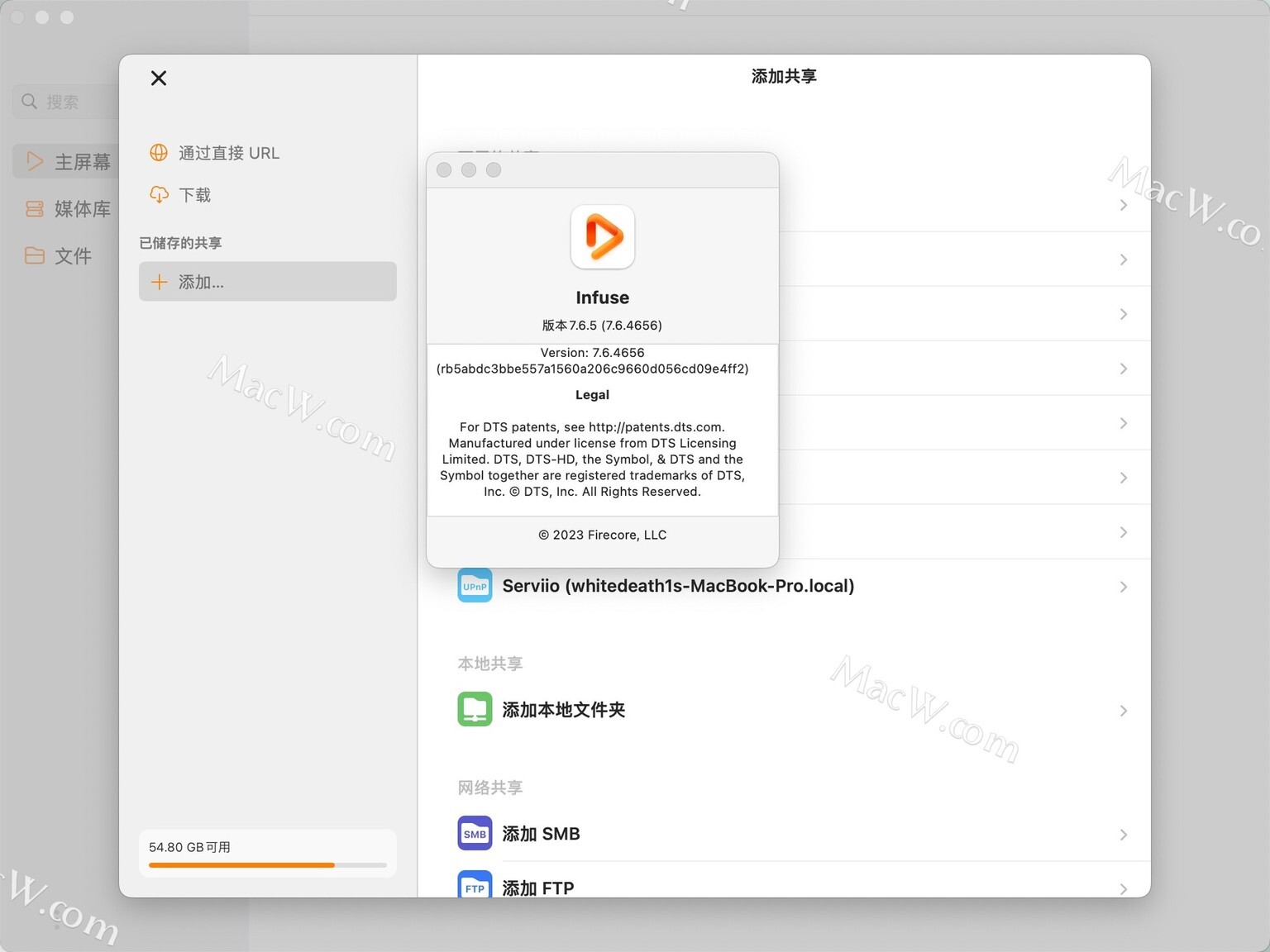This screenshot has width=1270, height=952.
Task: Click 54.80 GB 可用 storage text
Action: [x=189, y=847]
